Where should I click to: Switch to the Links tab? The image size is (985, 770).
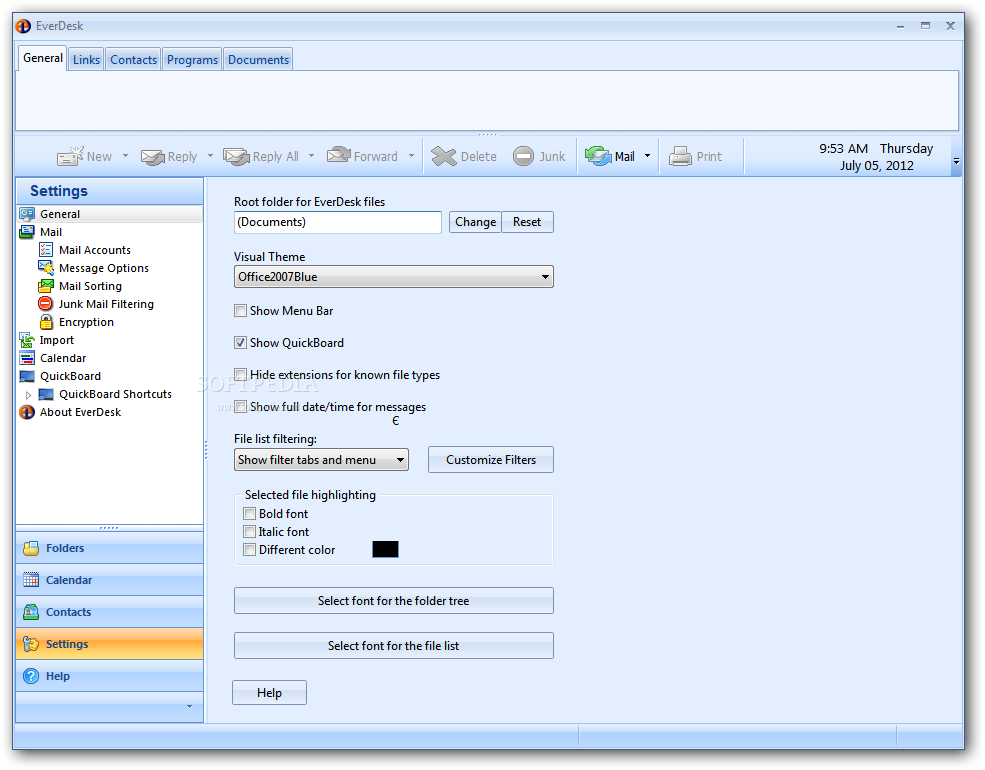(x=86, y=60)
